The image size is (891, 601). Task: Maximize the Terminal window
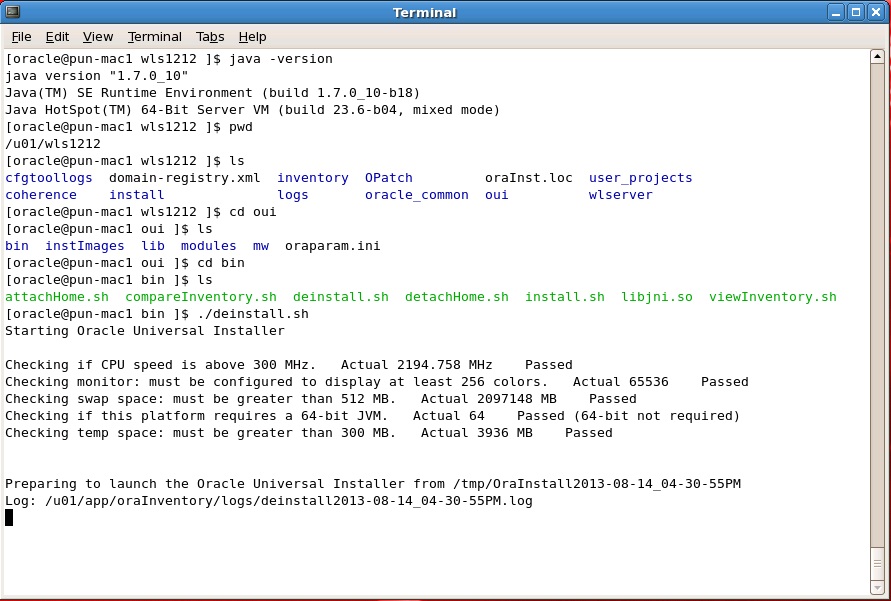tap(856, 12)
